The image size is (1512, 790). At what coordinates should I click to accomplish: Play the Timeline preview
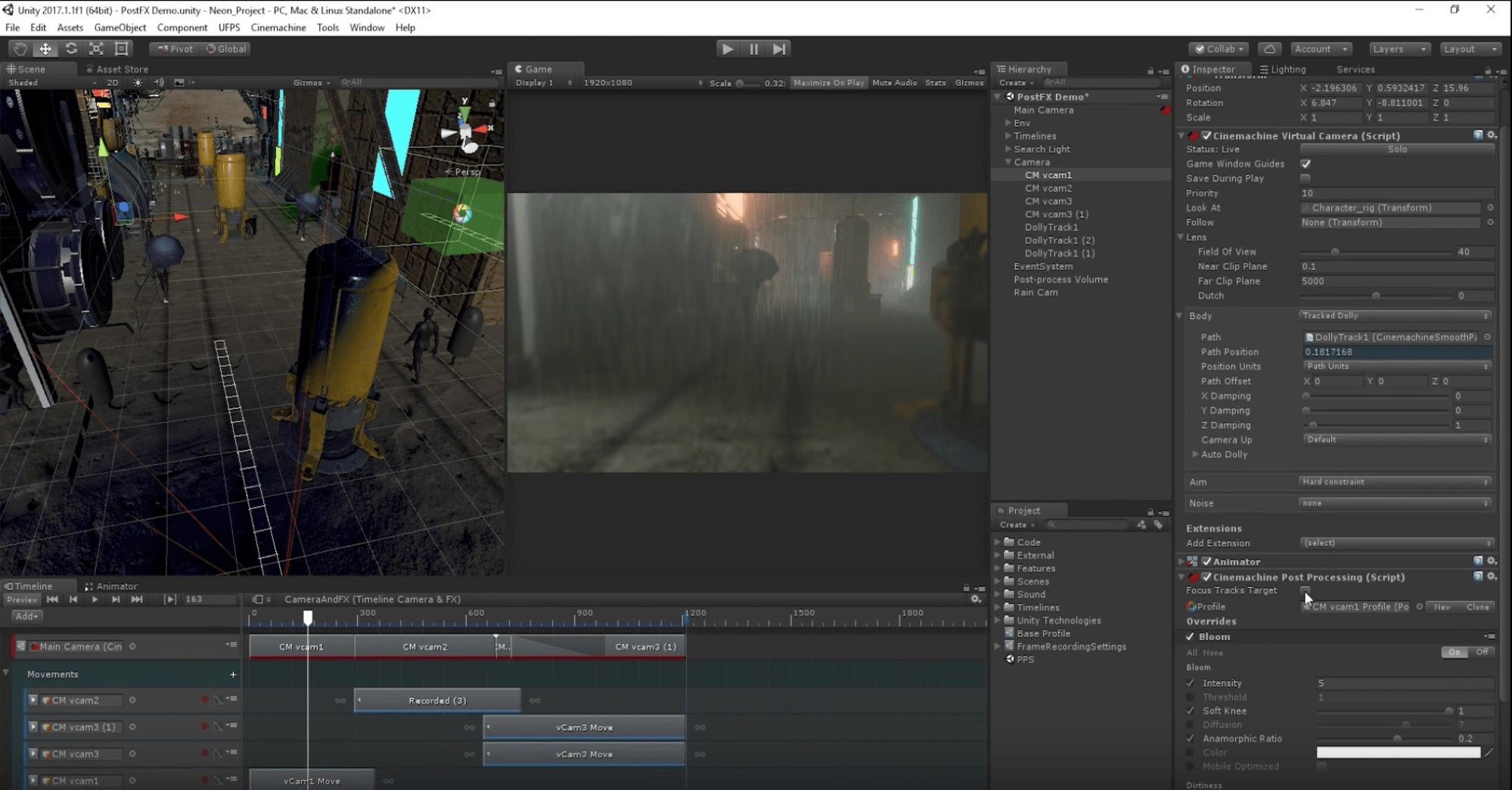tap(95, 599)
